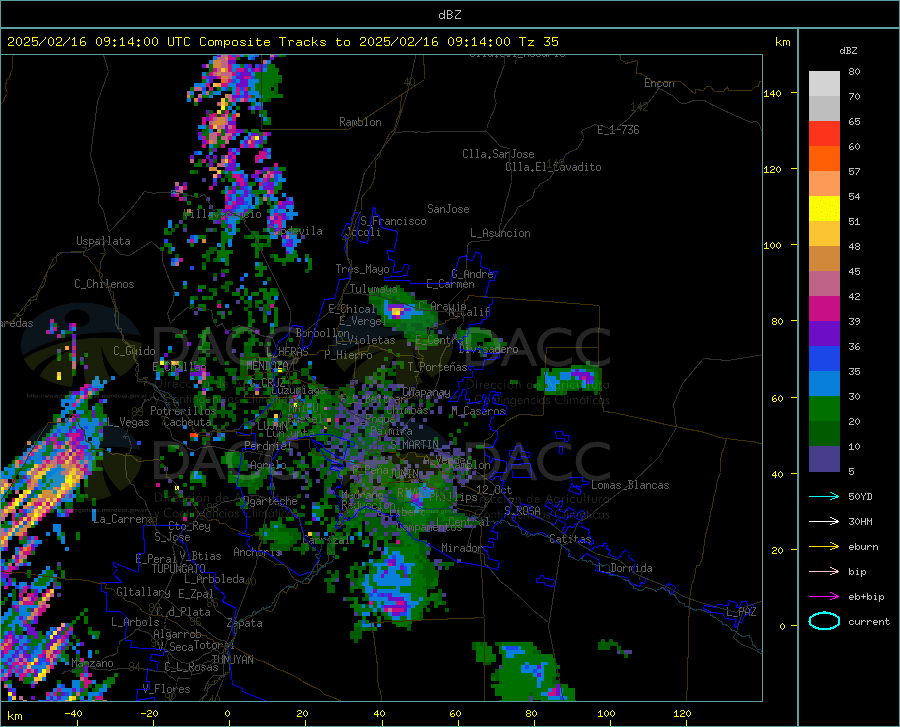
Task: Click the Encon map label
Action: 659,83
